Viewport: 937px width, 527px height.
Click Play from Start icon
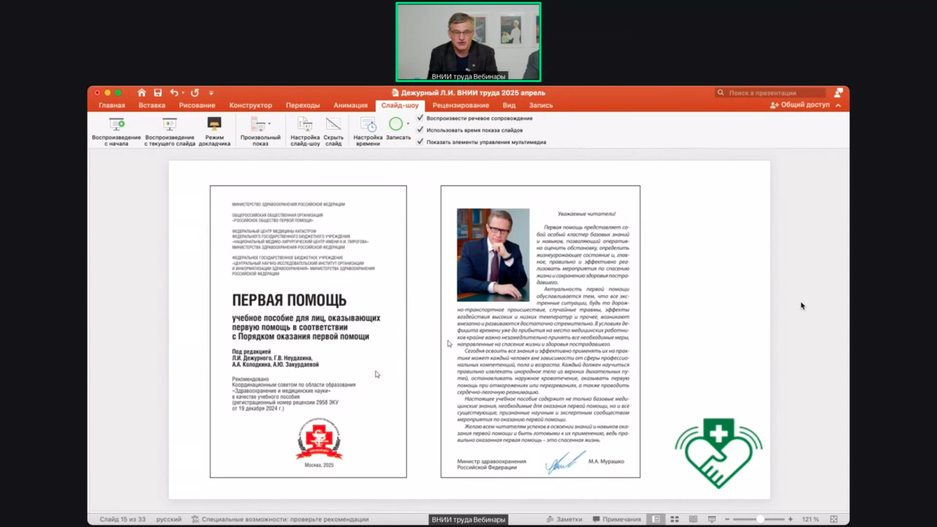point(116,125)
